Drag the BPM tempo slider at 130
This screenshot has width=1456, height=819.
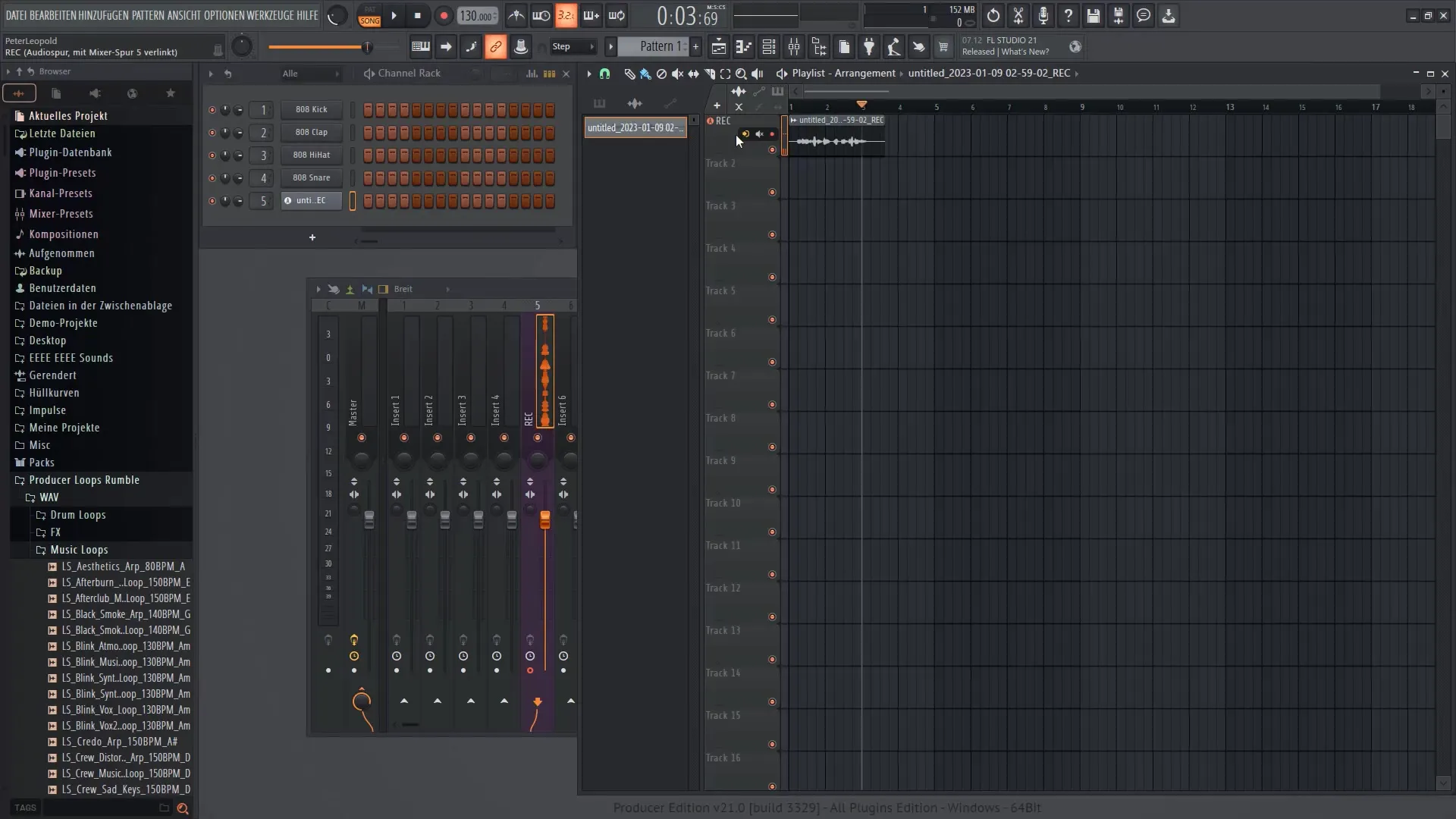coord(478,15)
